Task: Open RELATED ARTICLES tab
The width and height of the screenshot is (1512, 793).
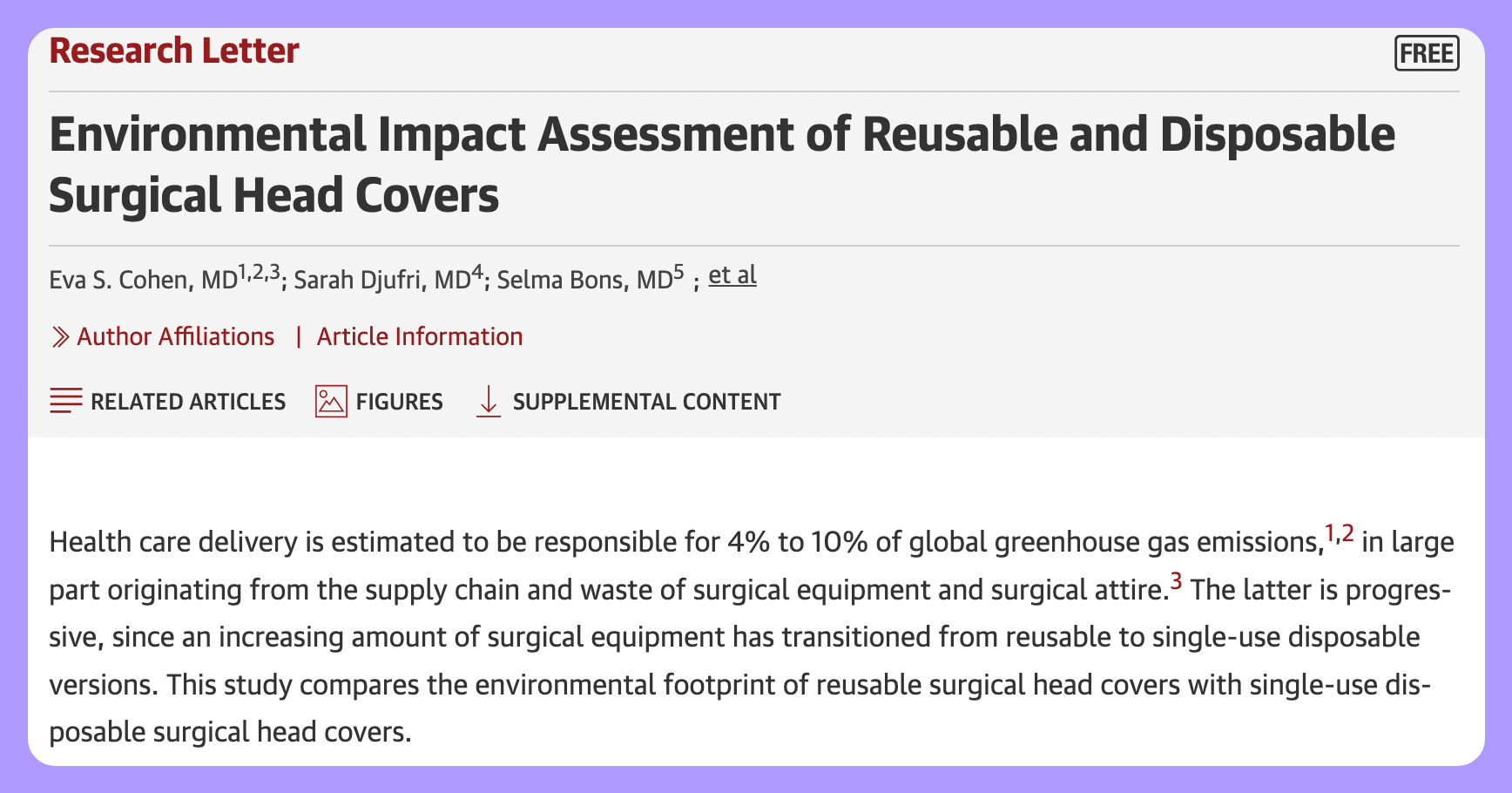Action: [x=188, y=402]
